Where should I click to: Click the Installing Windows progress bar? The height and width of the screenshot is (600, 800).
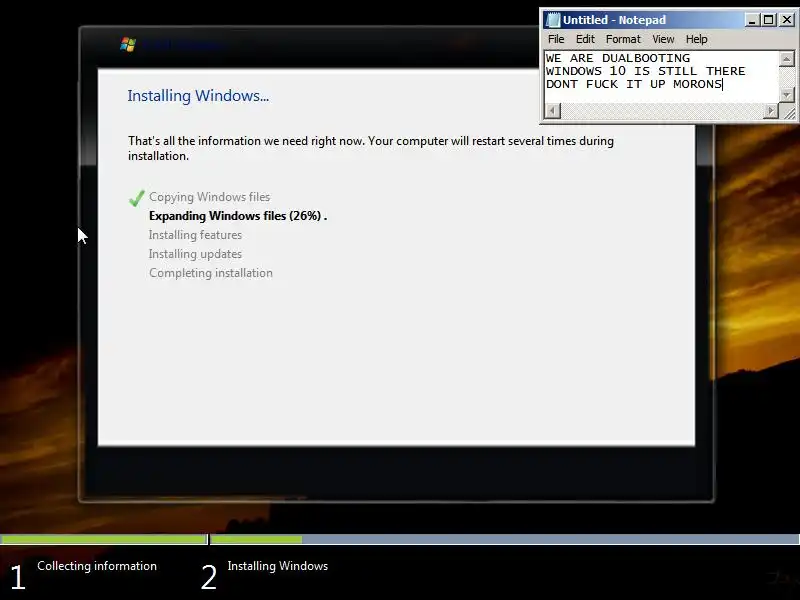[x=505, y=539]
